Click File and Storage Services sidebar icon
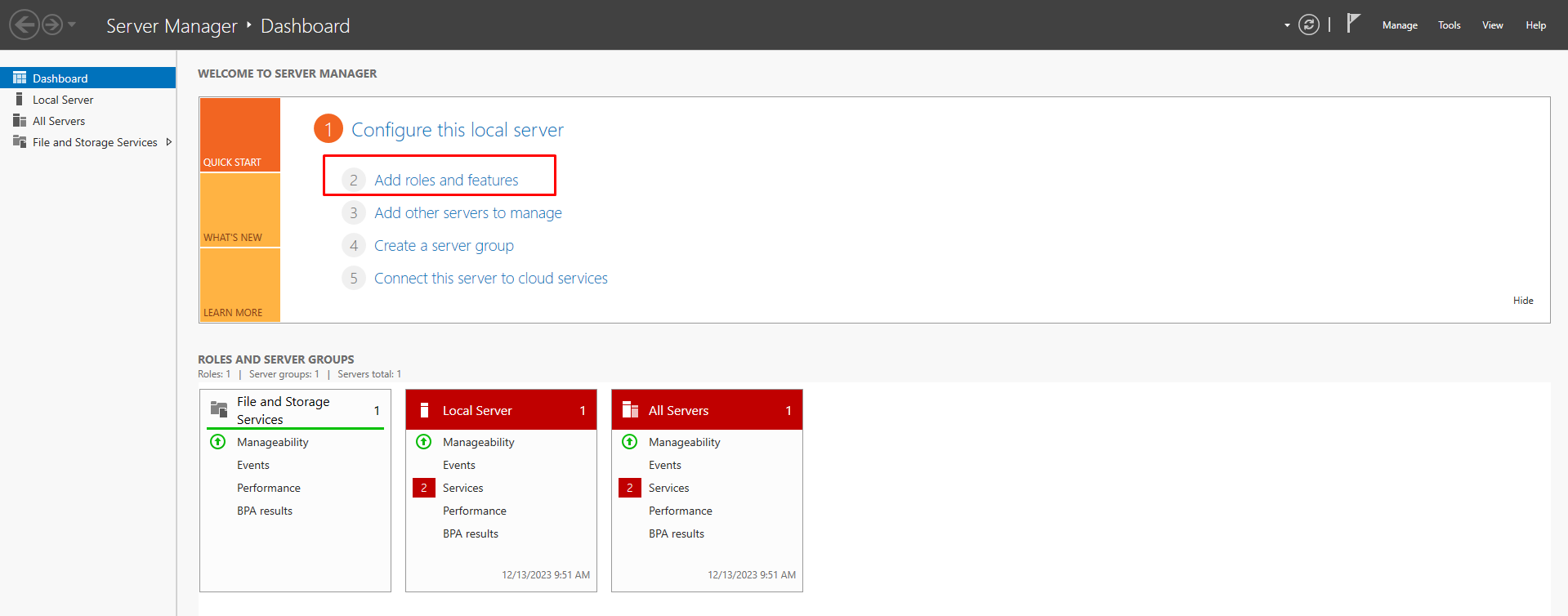 tap(20, 141)
